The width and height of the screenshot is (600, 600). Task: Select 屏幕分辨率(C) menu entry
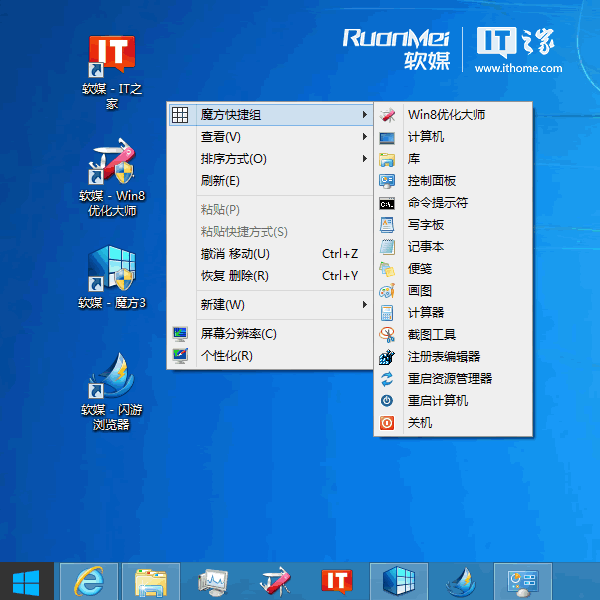coord(238,333)
